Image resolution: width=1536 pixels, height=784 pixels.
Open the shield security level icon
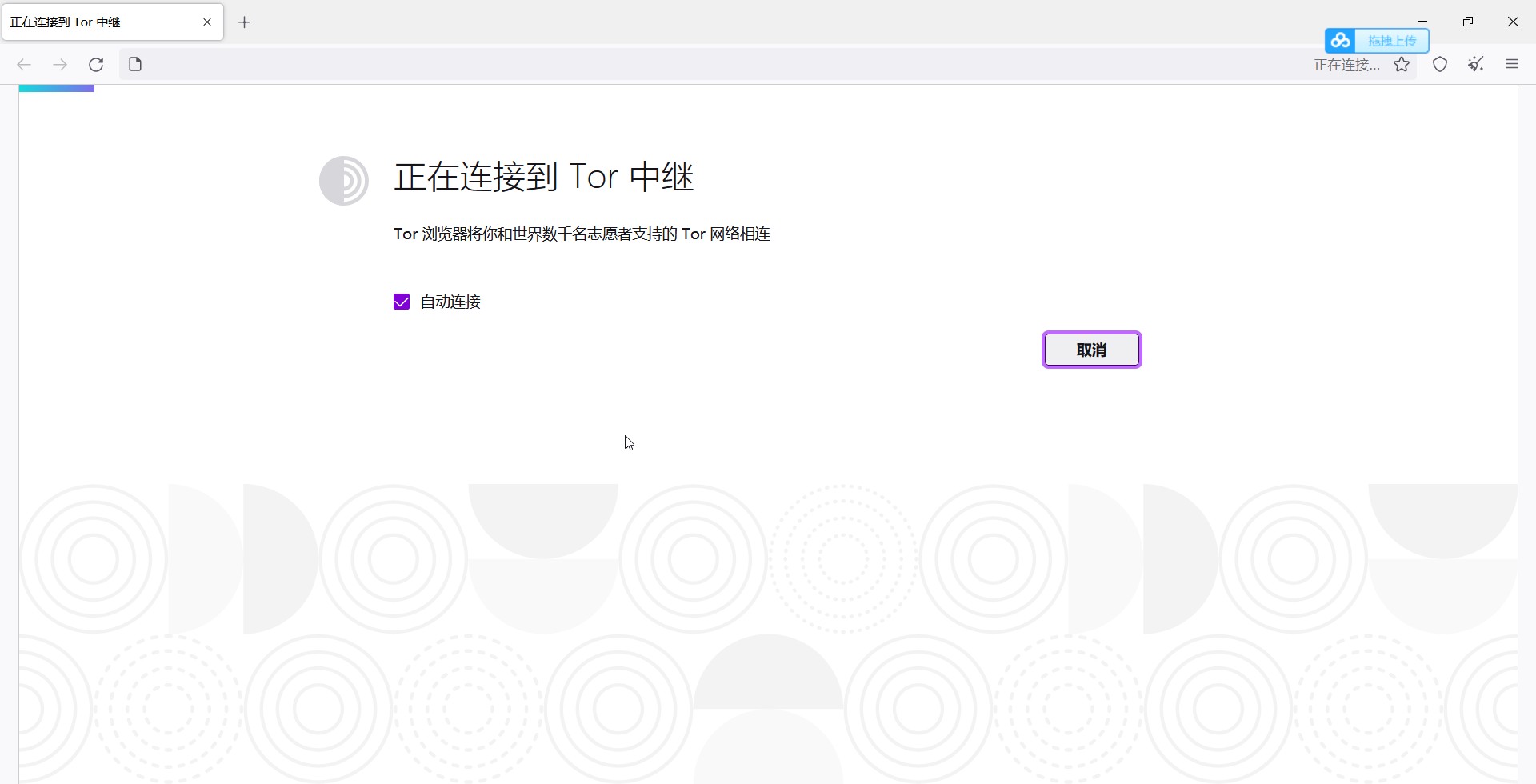click(x=1440, y=65)
